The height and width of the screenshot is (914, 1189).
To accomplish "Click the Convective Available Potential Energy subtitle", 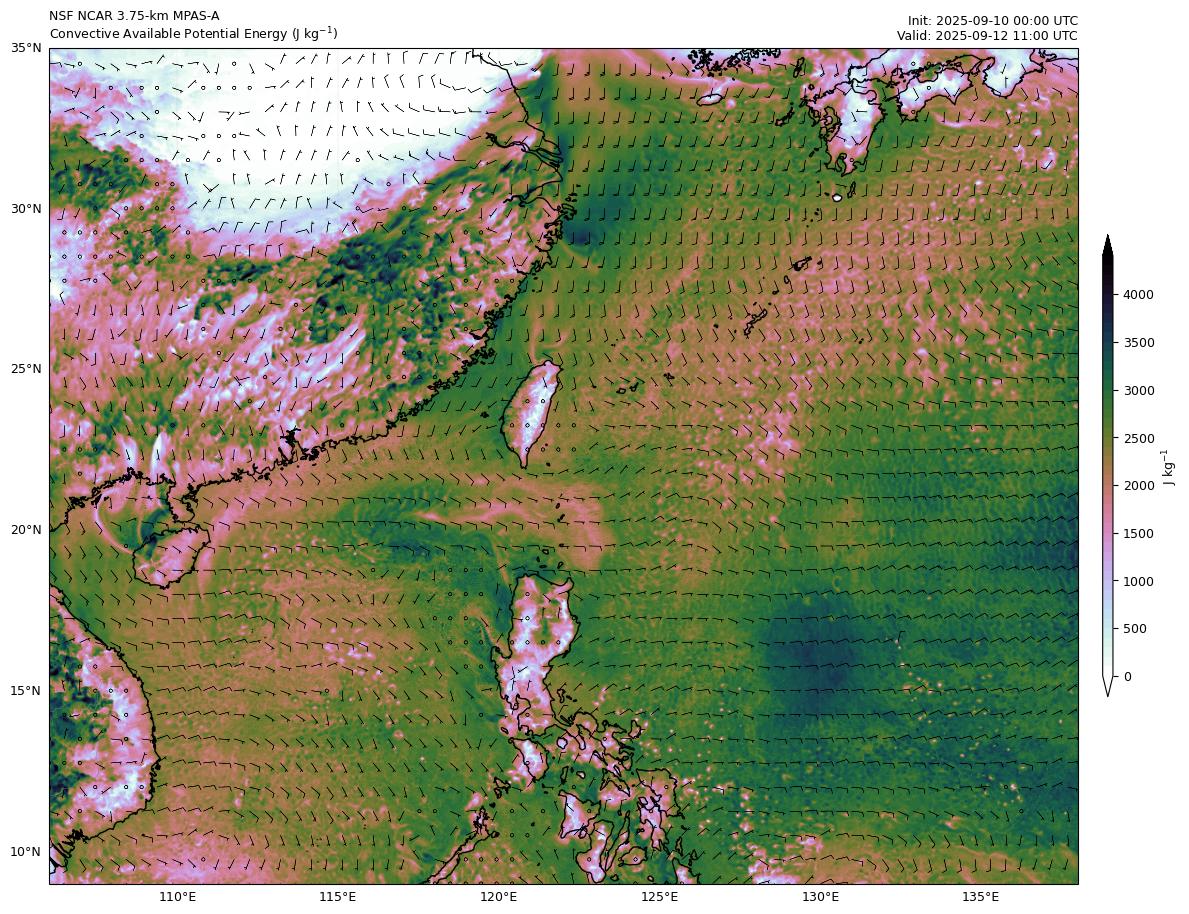I will click(193, 34).
